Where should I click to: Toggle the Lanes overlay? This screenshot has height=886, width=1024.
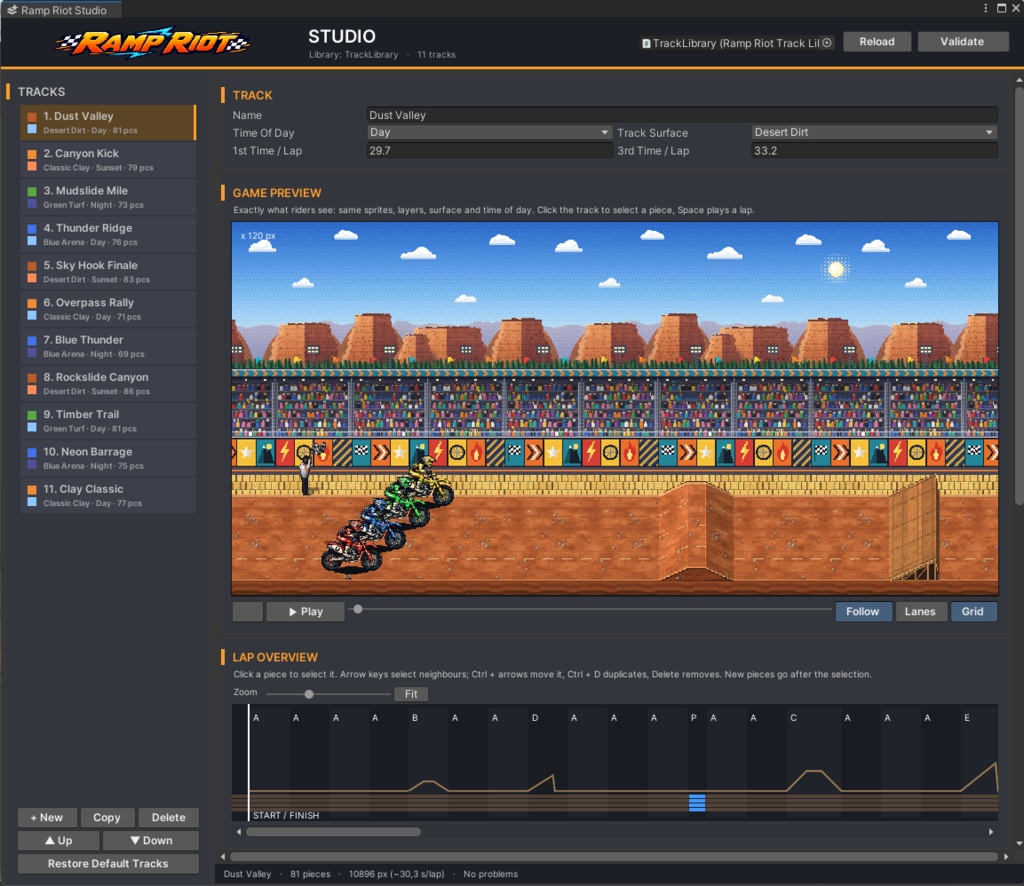(x=920, y=612)
